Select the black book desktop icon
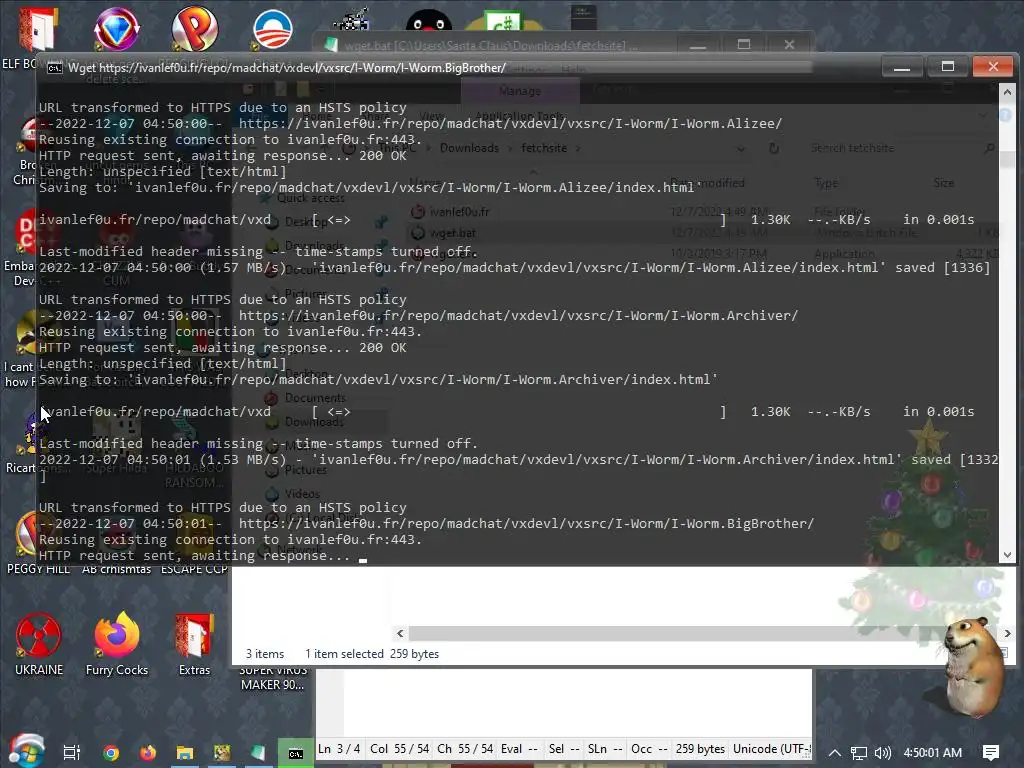The width and height of the screenshot is (1024, 768). (x=583, y=18)
